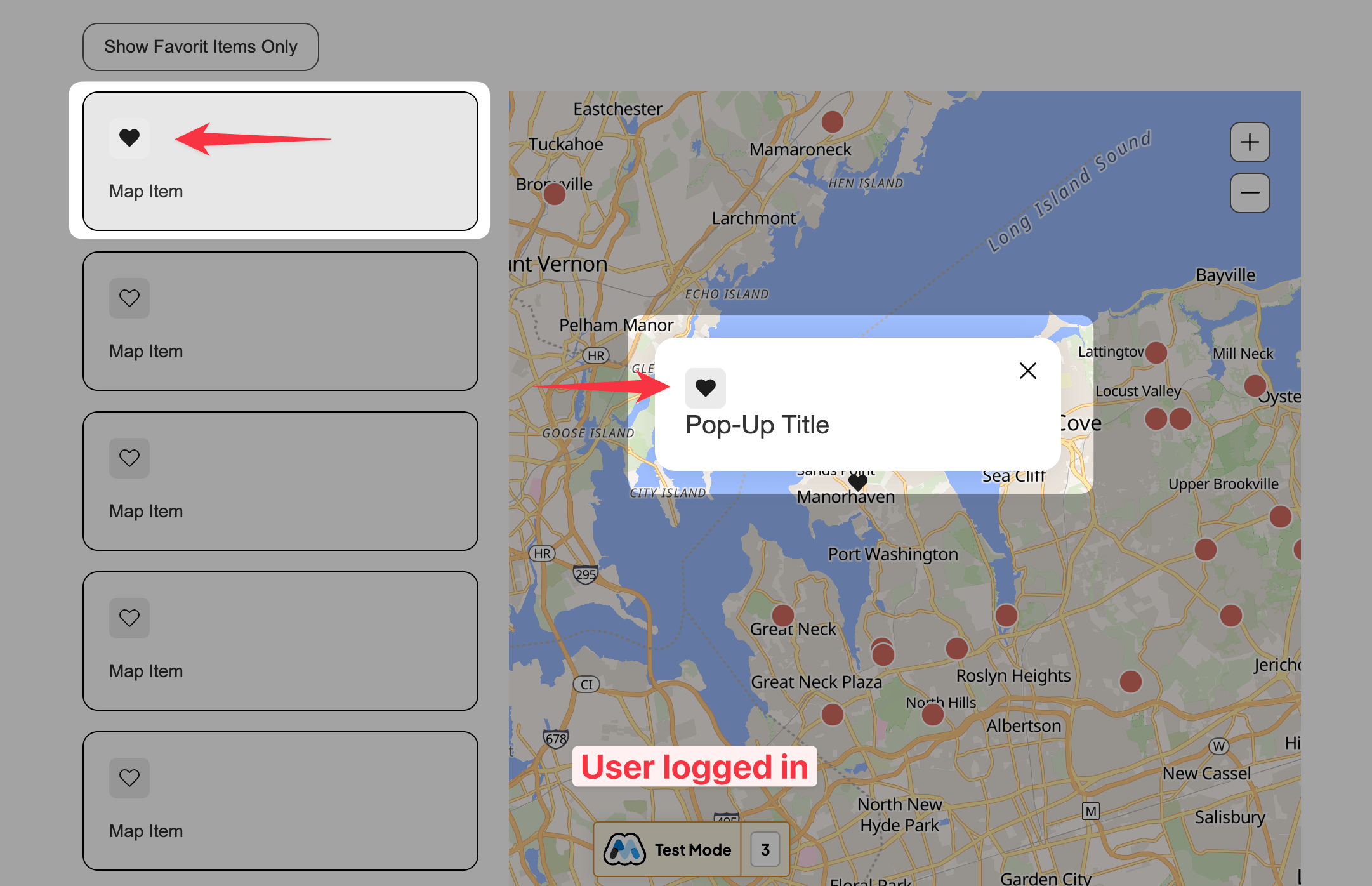Click the Show Favorit Items Only button
Screen dimensions: 1372x886
[201, 47]
